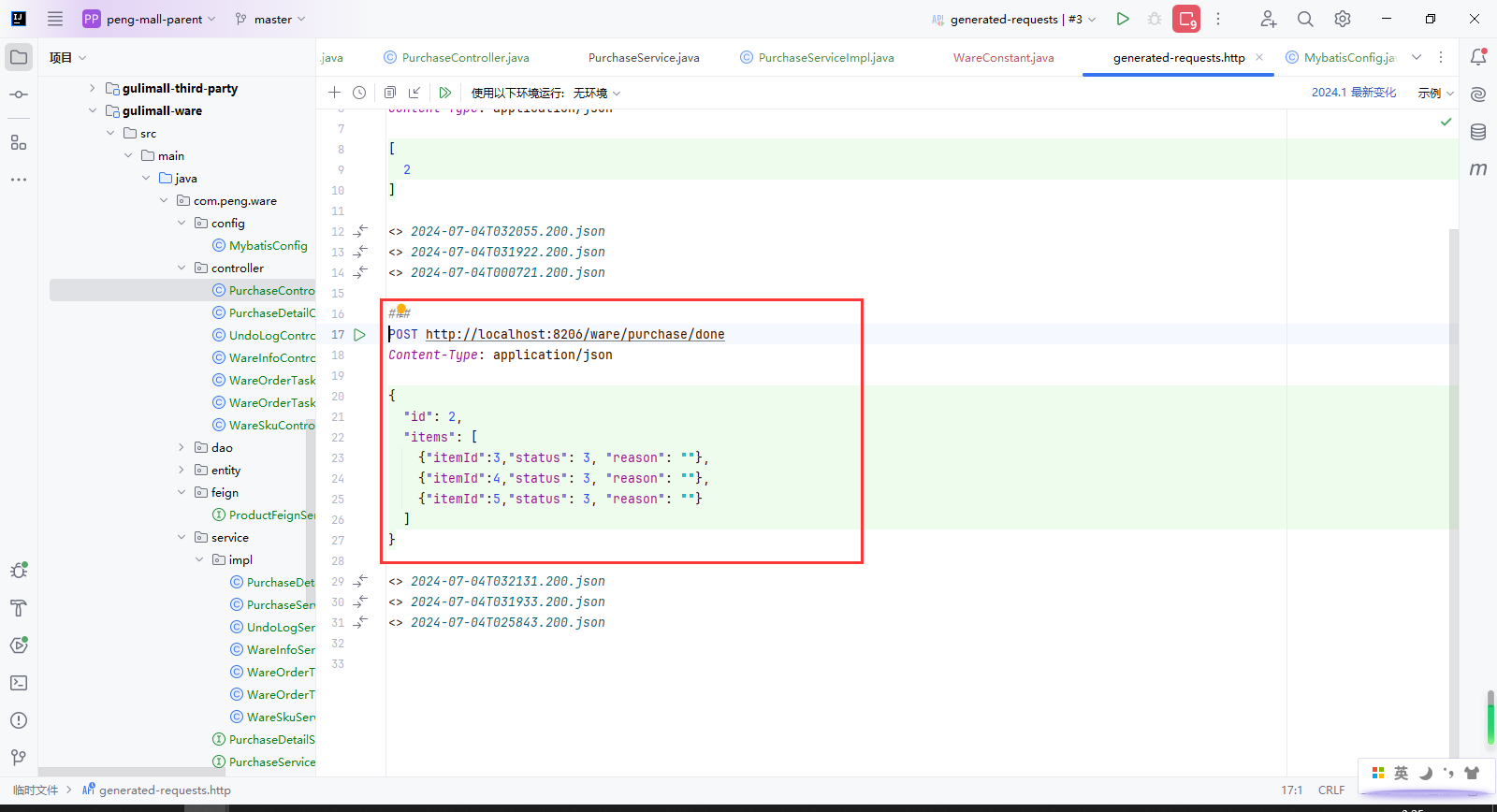Open the Git tool window
This screenshot has width=1497, height=812.
coord(19,758)
